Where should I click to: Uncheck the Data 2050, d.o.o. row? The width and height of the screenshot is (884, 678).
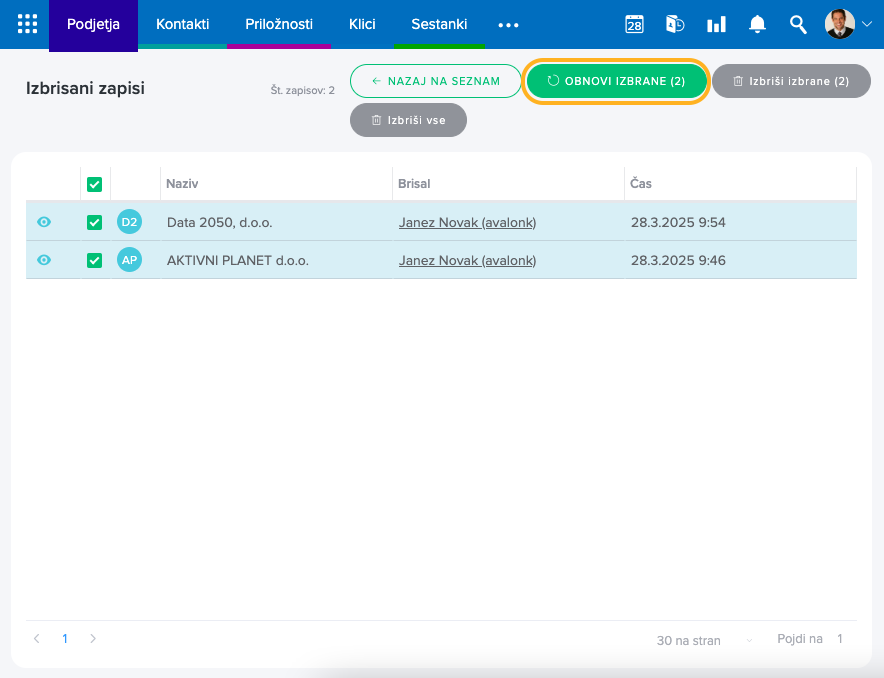tap(95, 222)
